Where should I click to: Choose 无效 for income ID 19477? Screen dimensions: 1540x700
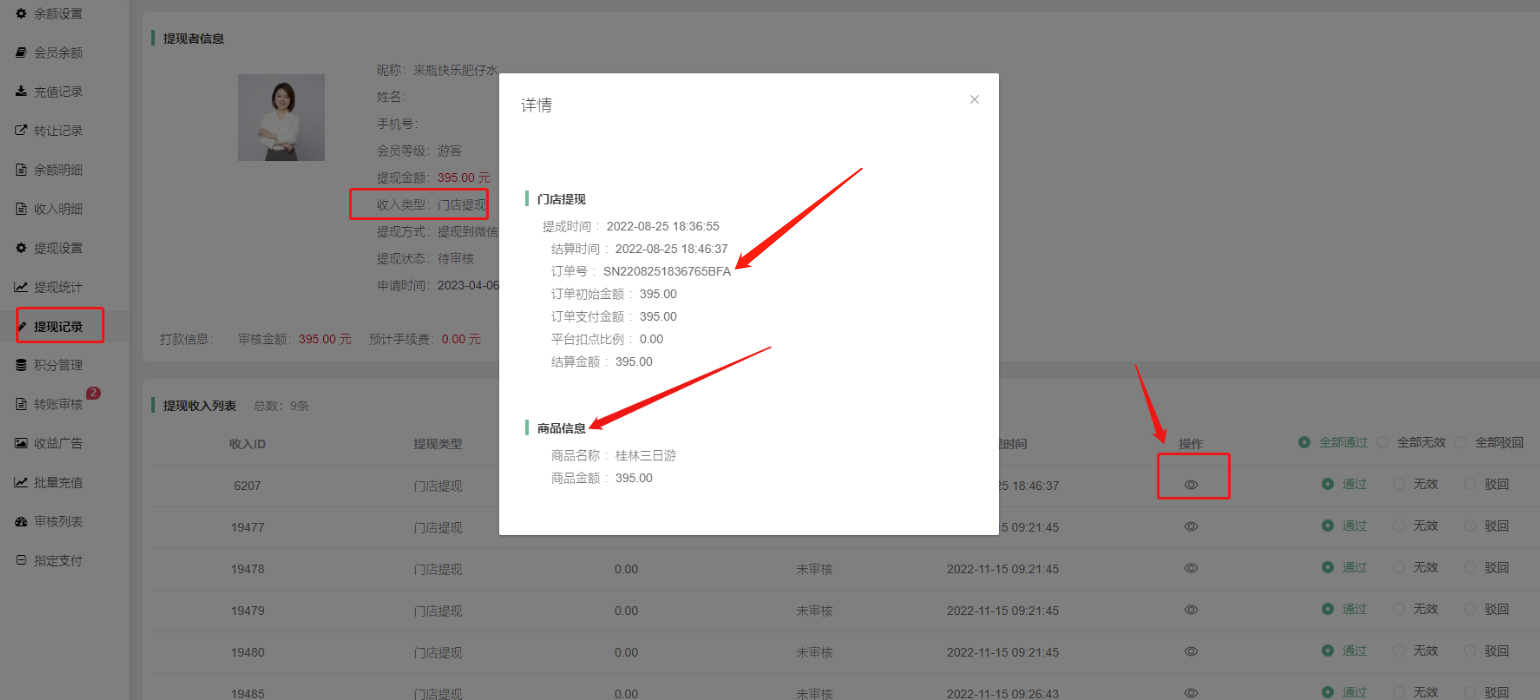1399,526
